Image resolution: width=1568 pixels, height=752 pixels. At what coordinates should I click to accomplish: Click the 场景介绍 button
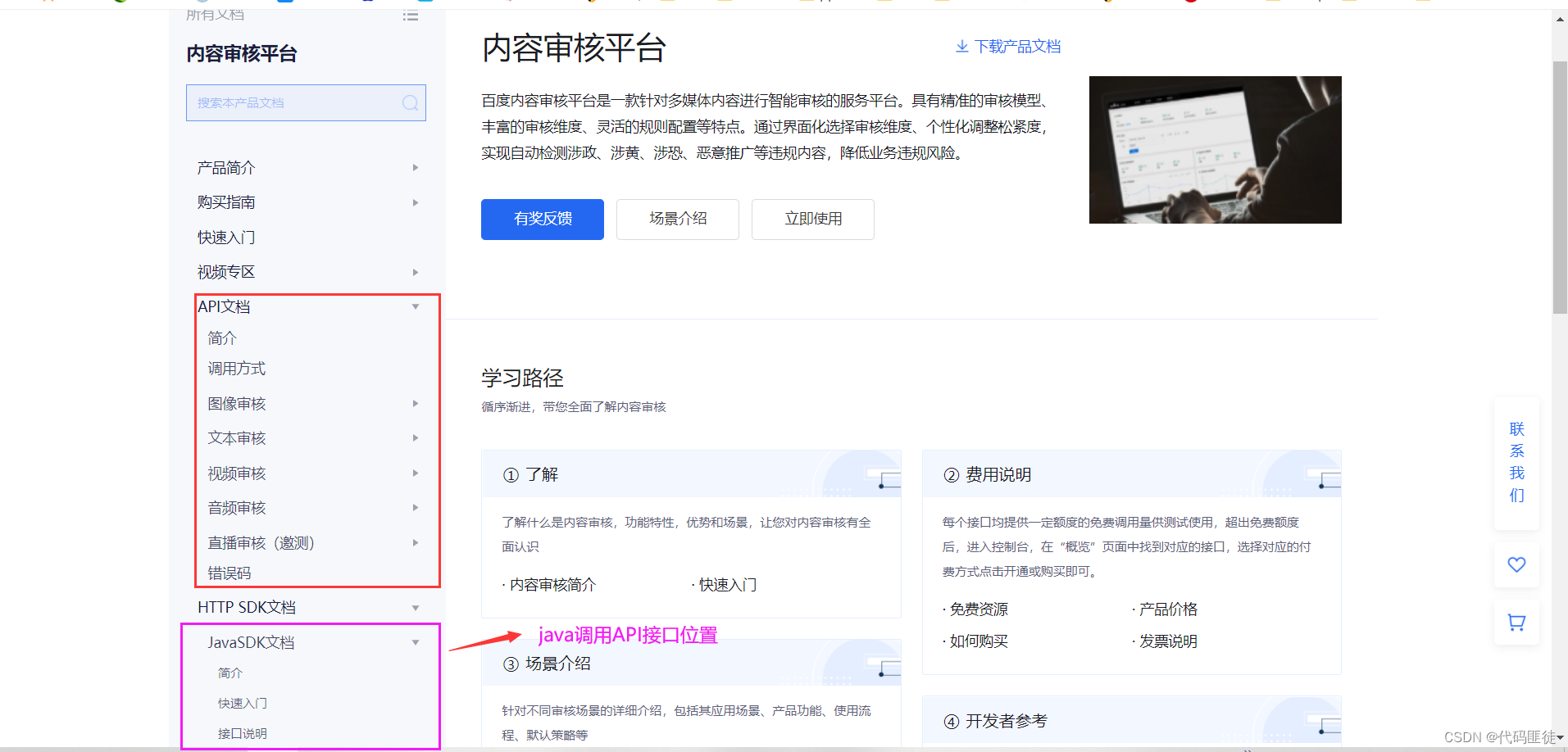678,220
